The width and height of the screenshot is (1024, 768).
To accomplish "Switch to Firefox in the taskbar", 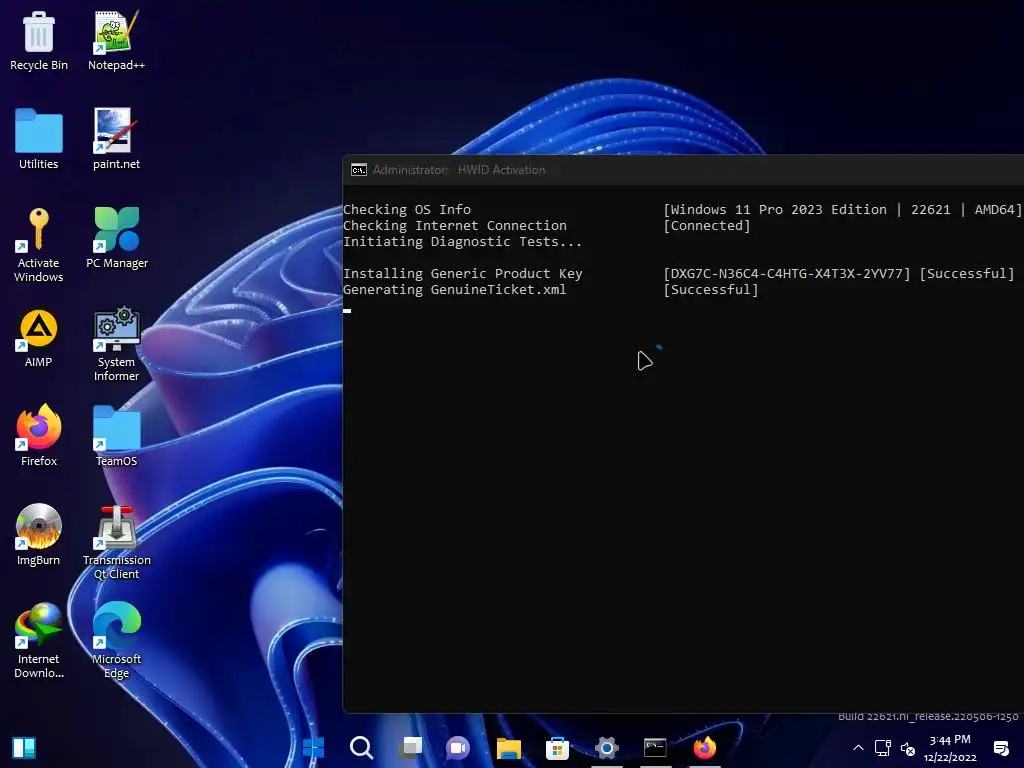I will tap(705, 748).
